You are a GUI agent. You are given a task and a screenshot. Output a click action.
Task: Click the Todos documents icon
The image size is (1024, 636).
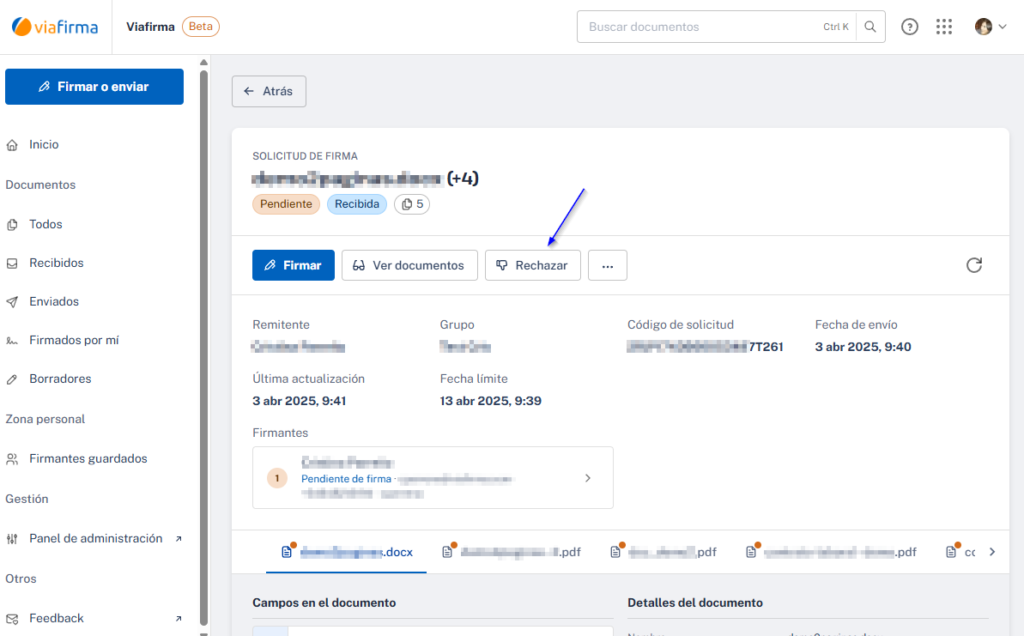pyautogui.click(x=12, y=225)
